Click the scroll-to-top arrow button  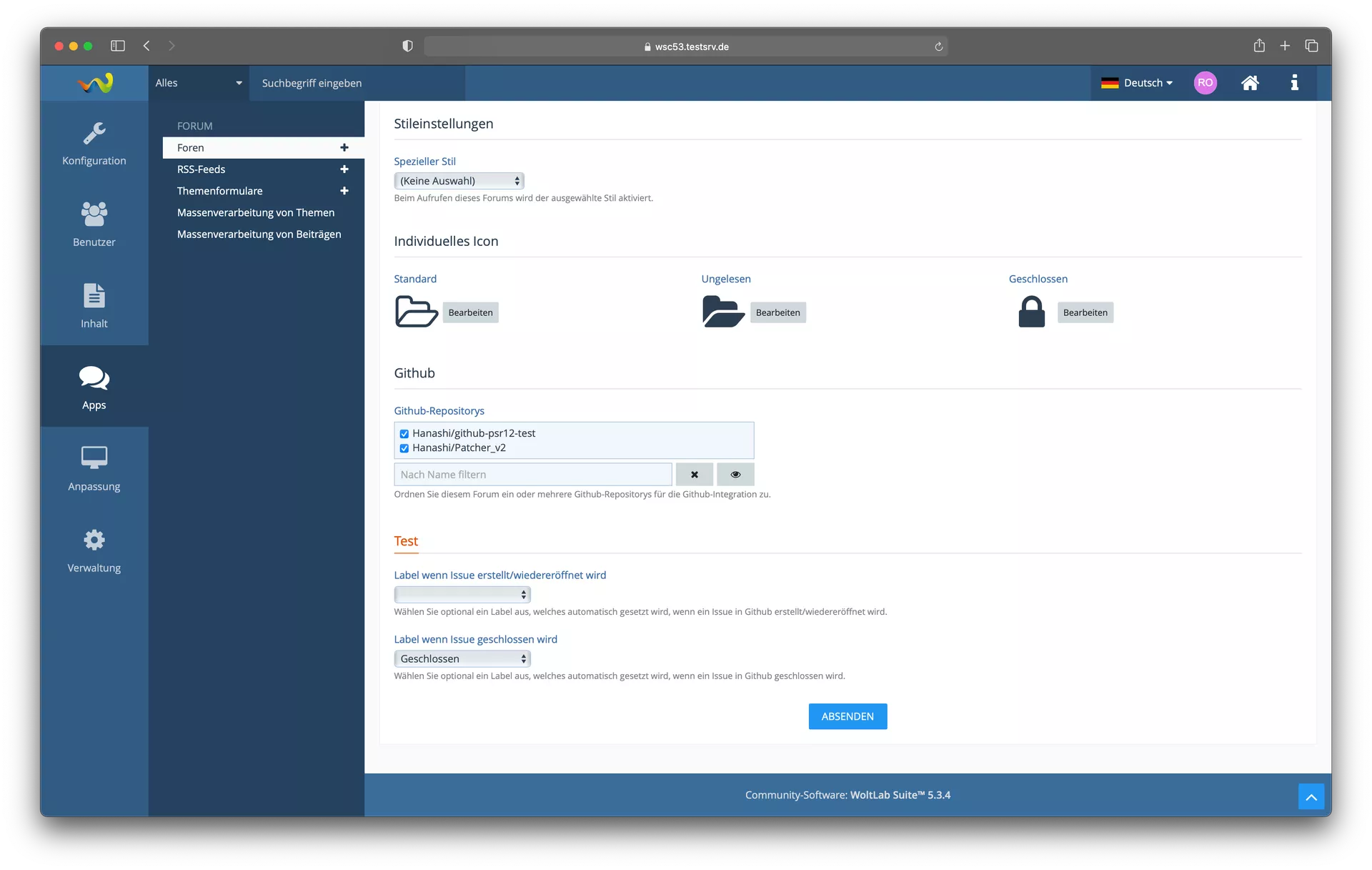click(x=1311, y=796)
